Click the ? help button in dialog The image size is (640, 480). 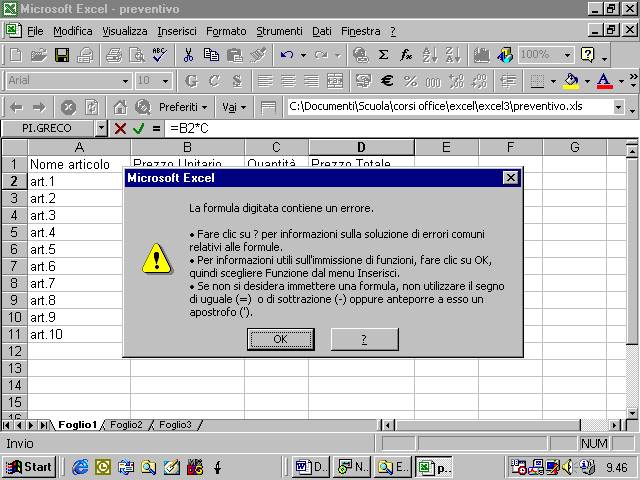point(364,339)
